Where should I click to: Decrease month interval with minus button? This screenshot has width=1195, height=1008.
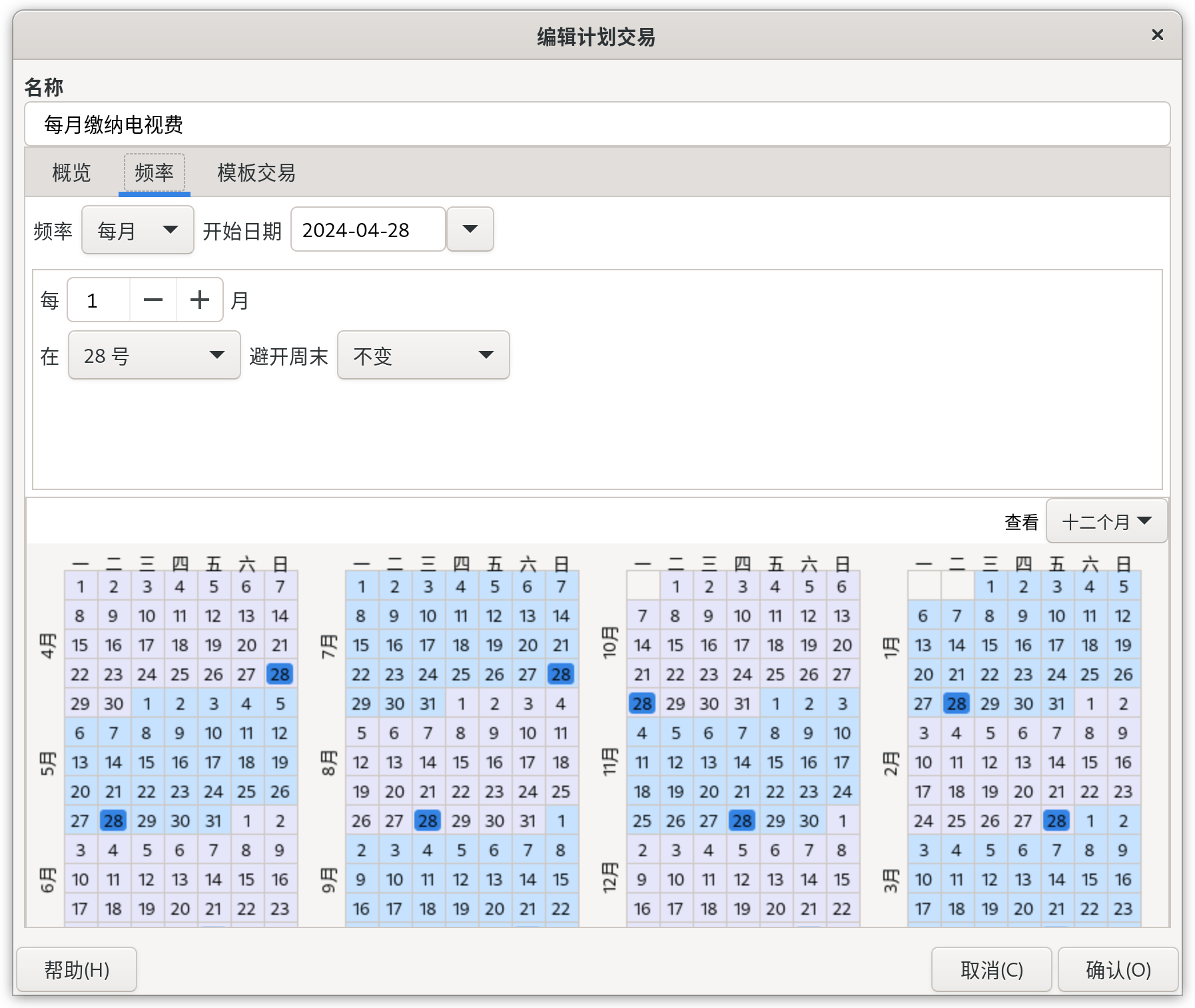153,300
